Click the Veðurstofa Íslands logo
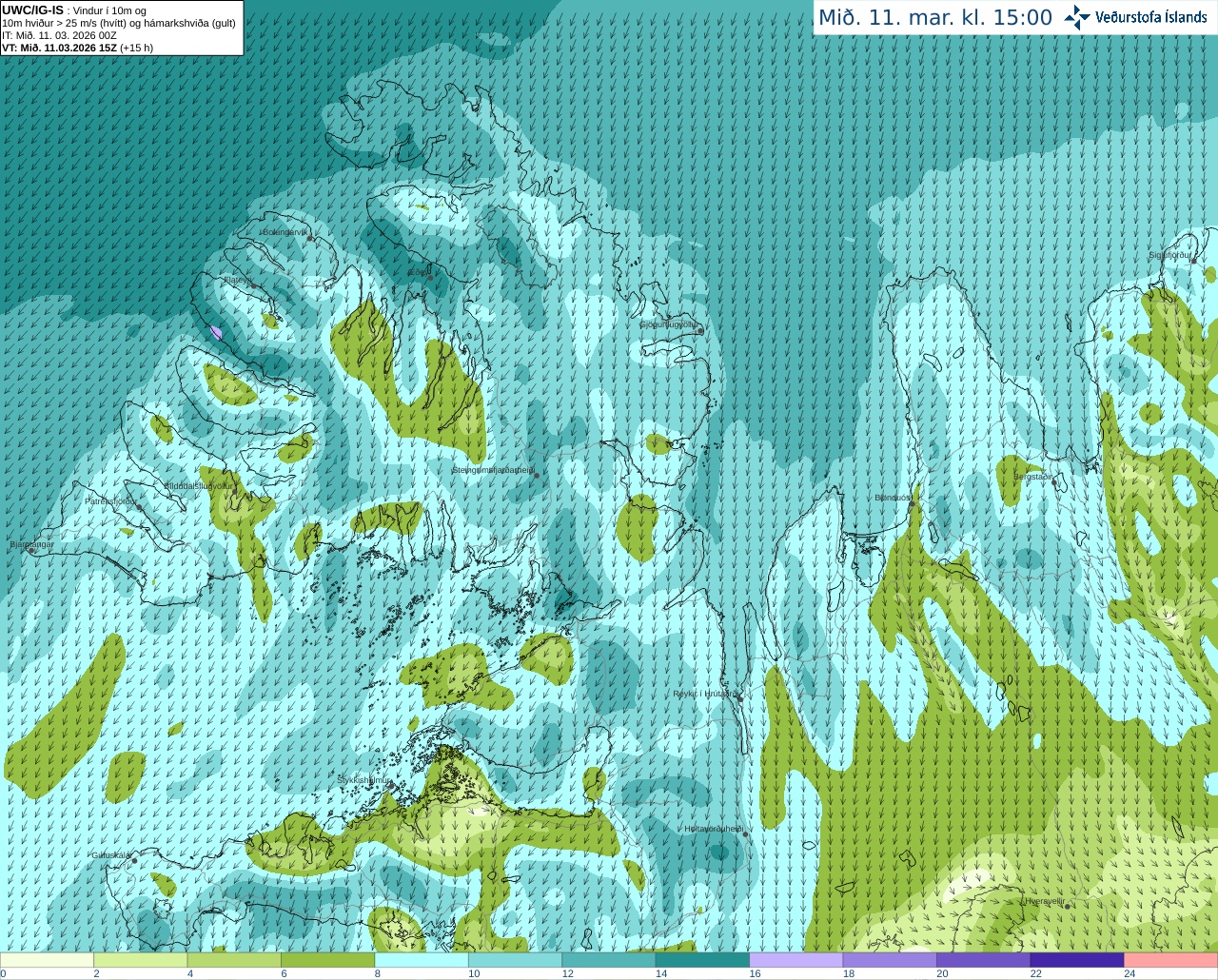 [1136, 17]
